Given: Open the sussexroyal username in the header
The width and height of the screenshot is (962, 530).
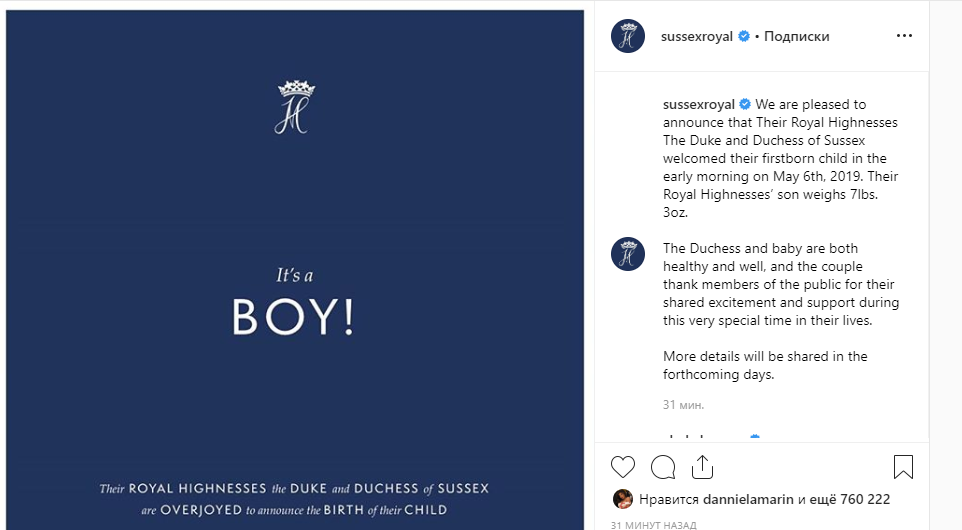Looking at the screenshot, I should 698,36.
